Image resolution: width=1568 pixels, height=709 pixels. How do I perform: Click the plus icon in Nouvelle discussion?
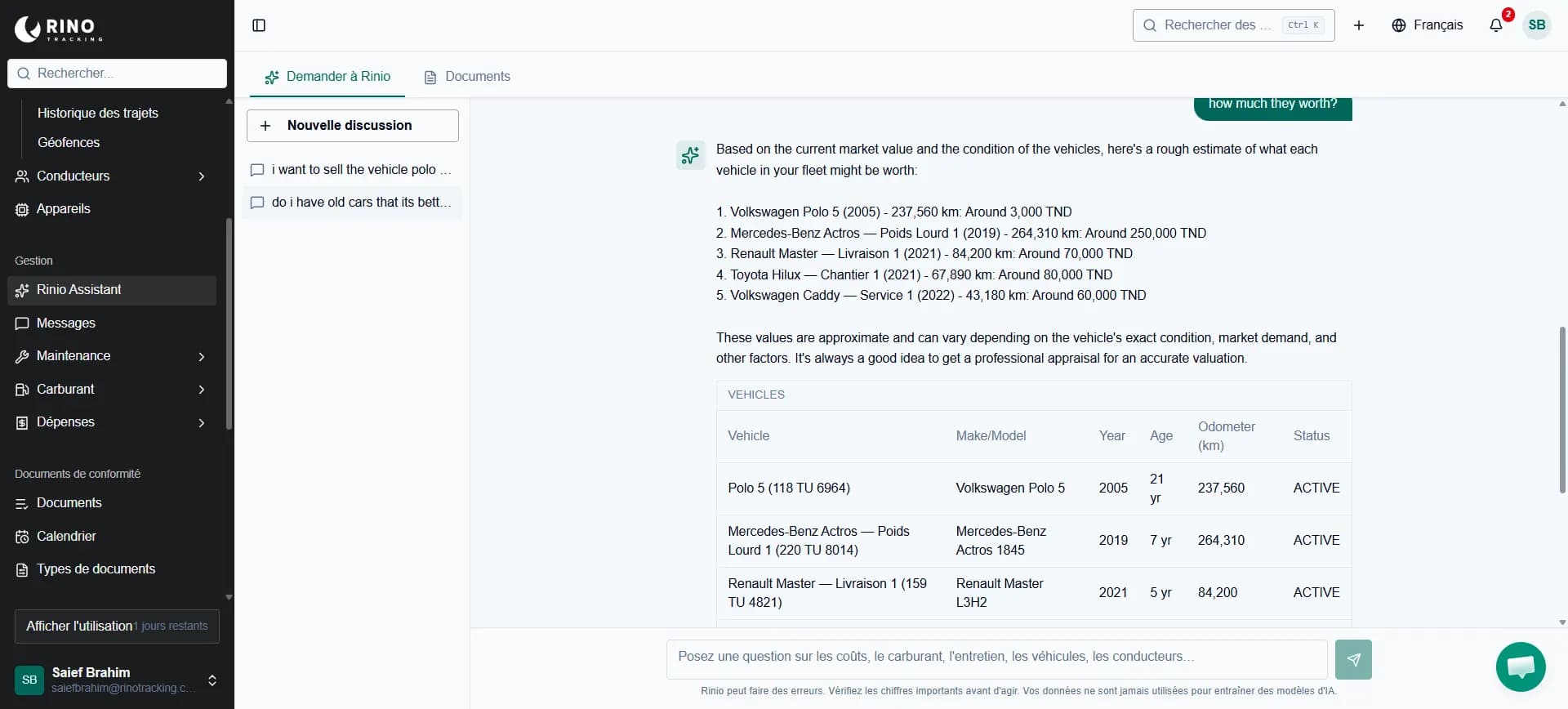coord(265,126)
